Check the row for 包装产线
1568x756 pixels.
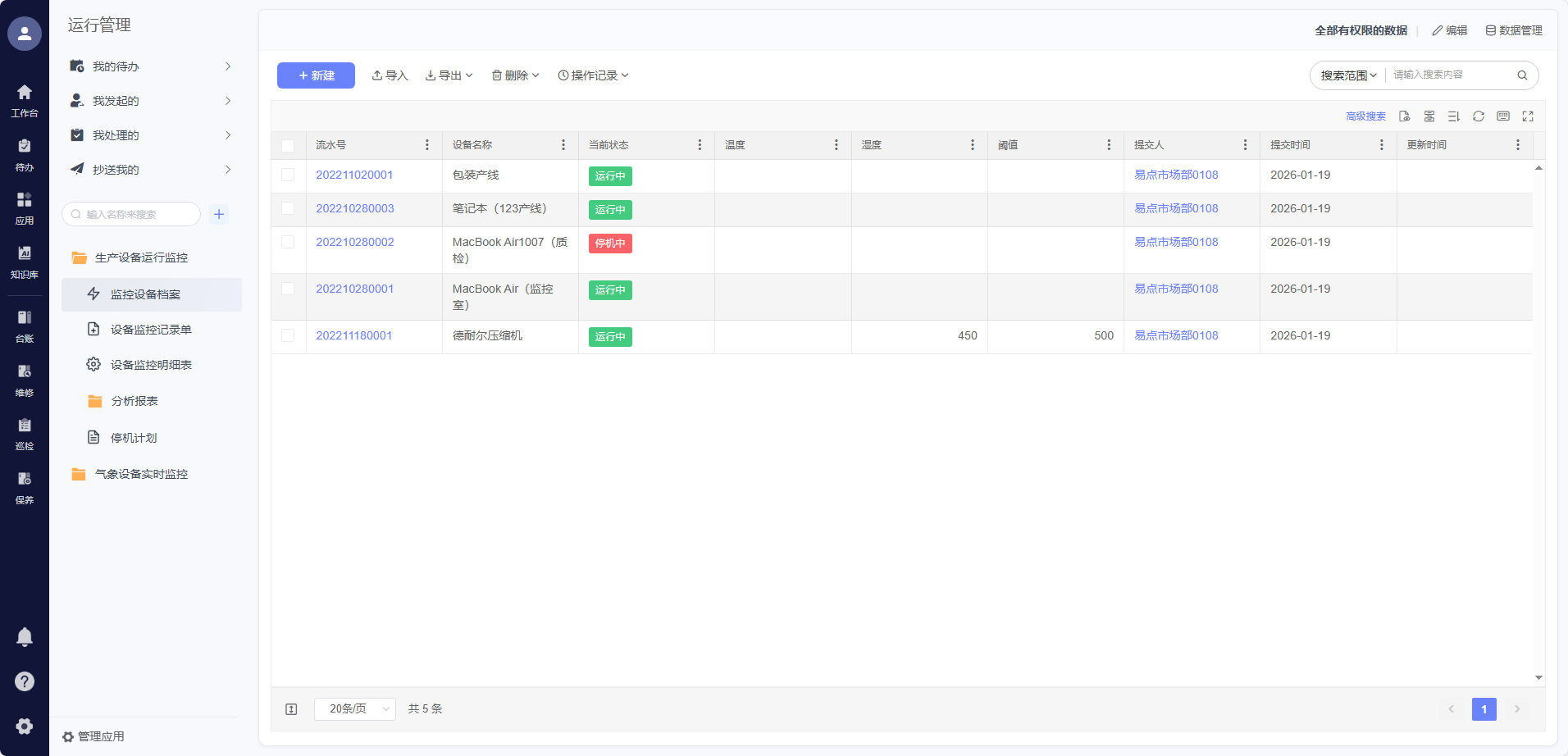tap(288, 175)
